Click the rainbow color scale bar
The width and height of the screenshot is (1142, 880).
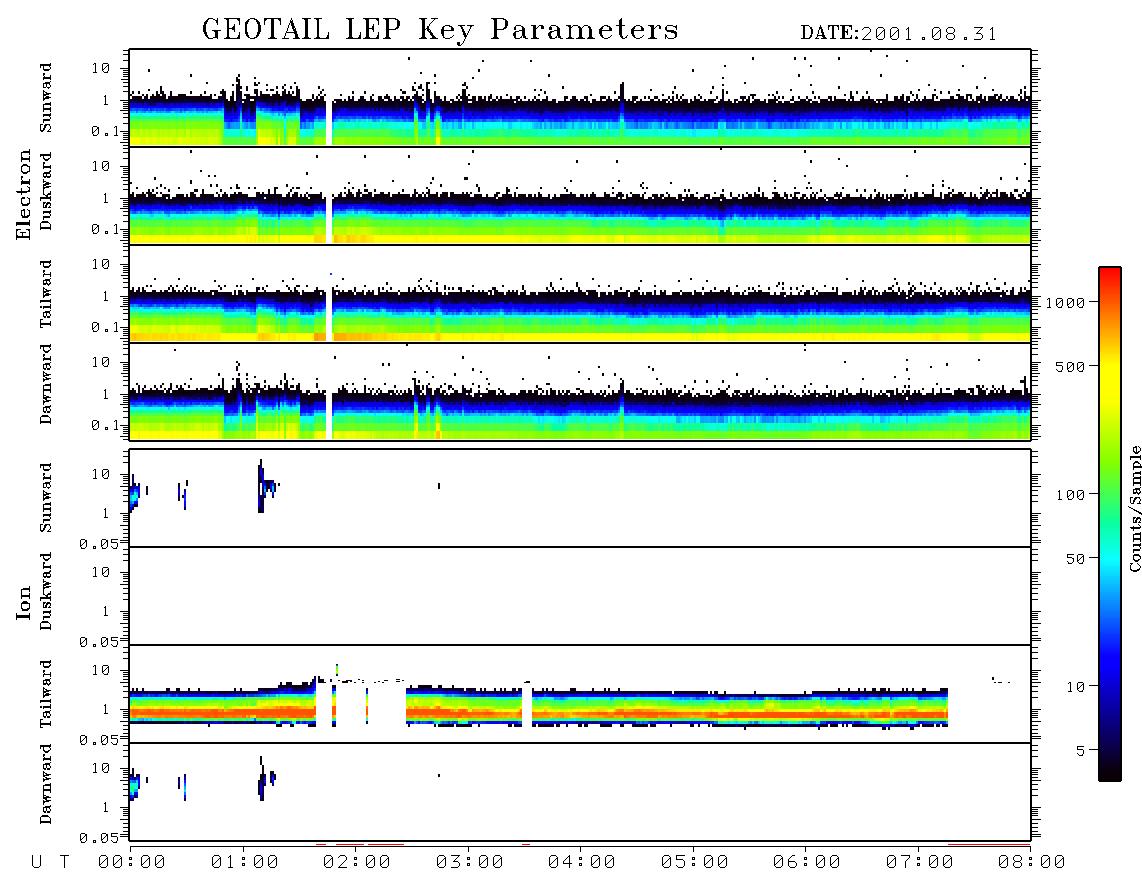1110,524
